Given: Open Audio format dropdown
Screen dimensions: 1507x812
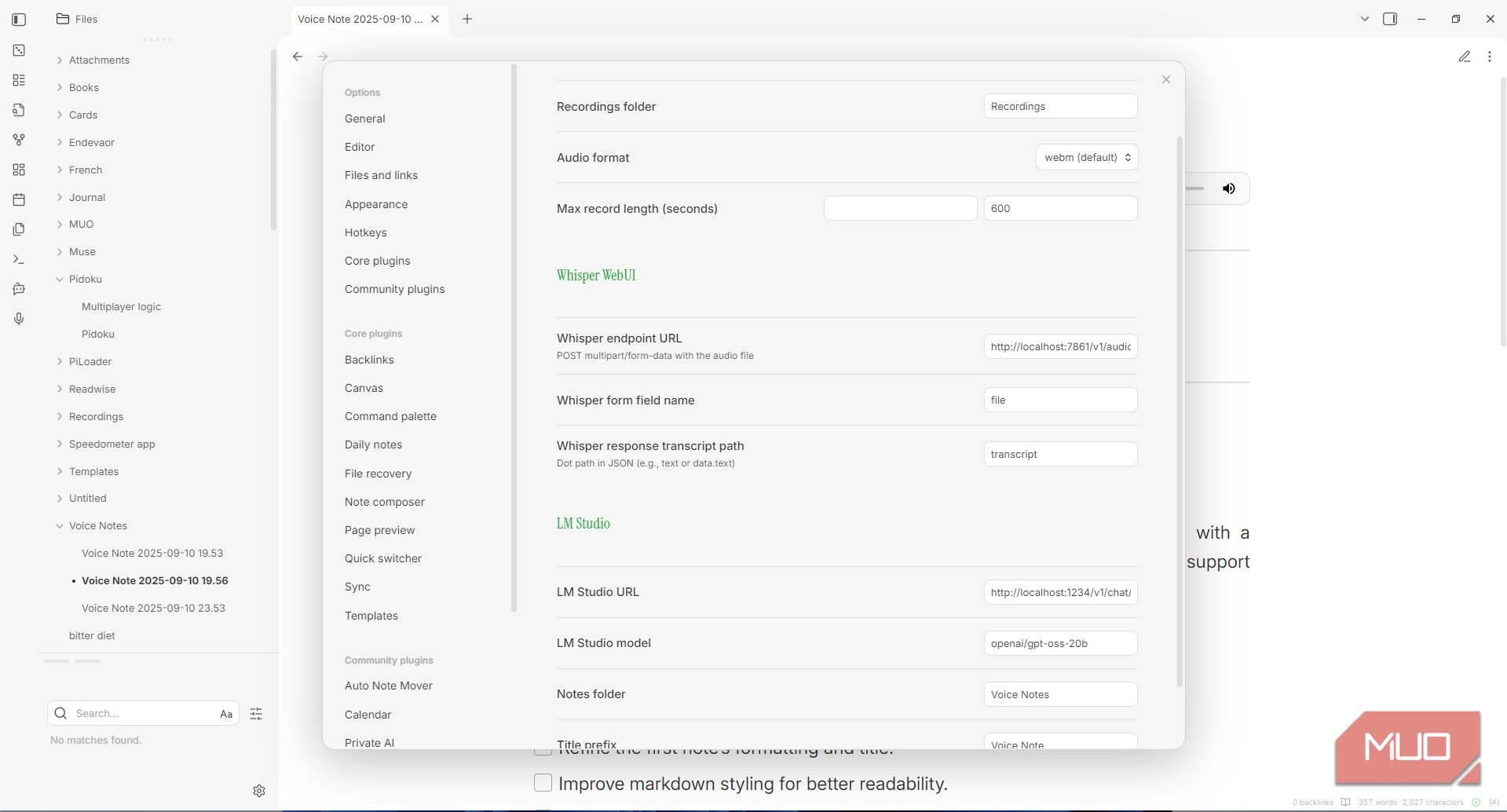Looking at the screenshot, I should click(1087, 157).
